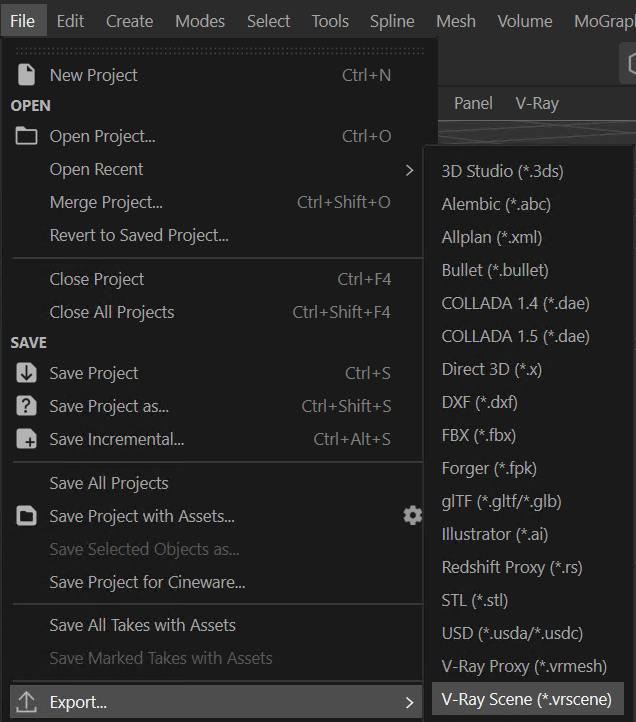The width and height of the screenshot is (636, 722).
Task: Click the New Project document icon
Action: click(27, 75)
